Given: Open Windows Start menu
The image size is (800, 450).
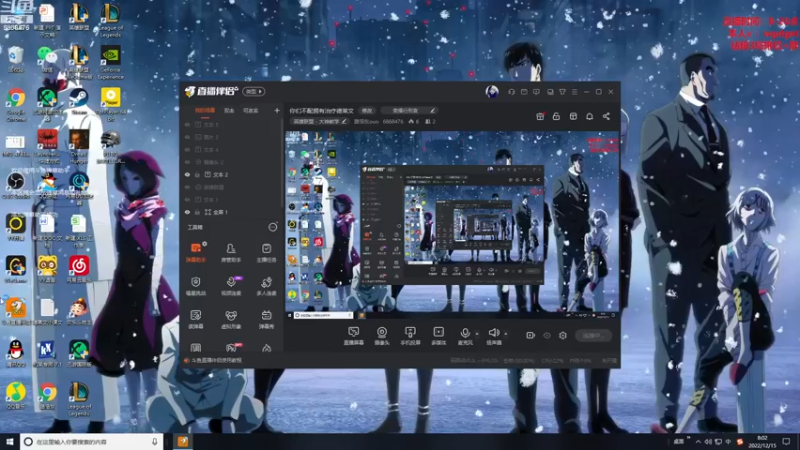Looking at the screenshot, I should coord(10,441).
